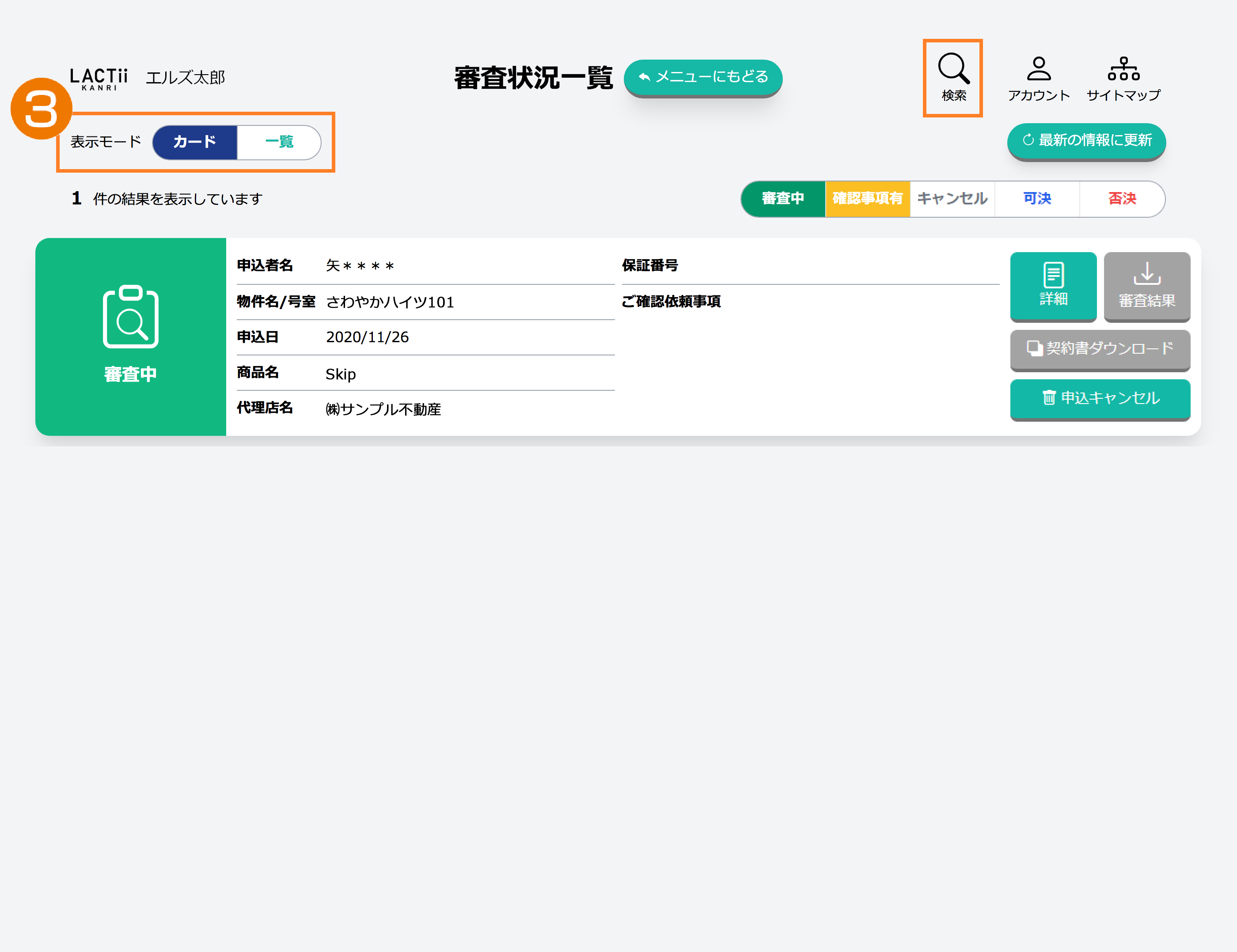The width and height of the screenshot is (1237, 952).
Task: Click the LACTii KANRI logo
Action: click(99, 78)
